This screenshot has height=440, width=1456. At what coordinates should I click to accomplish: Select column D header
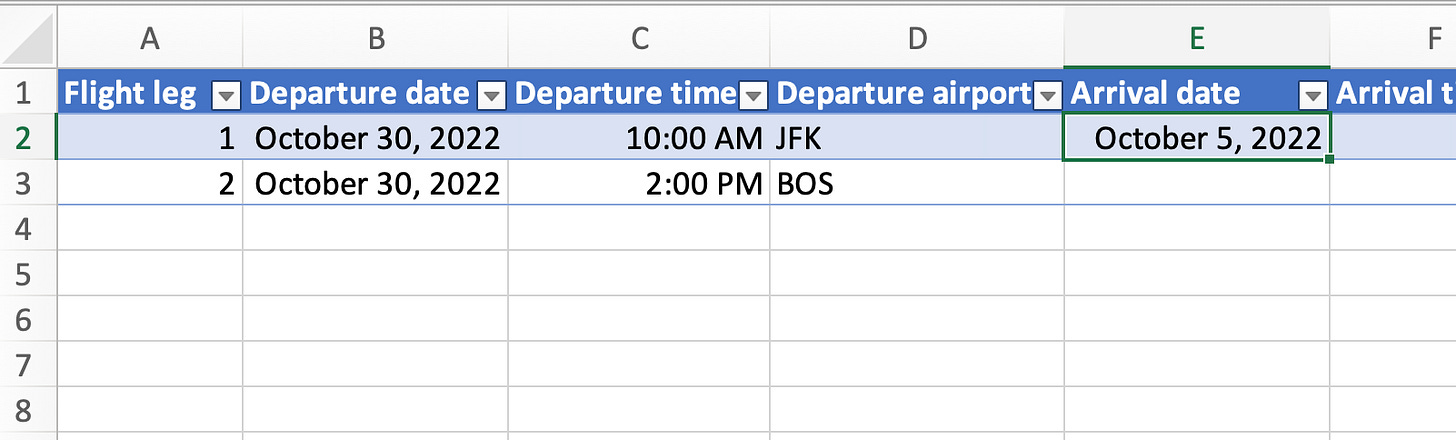[917, 38]
